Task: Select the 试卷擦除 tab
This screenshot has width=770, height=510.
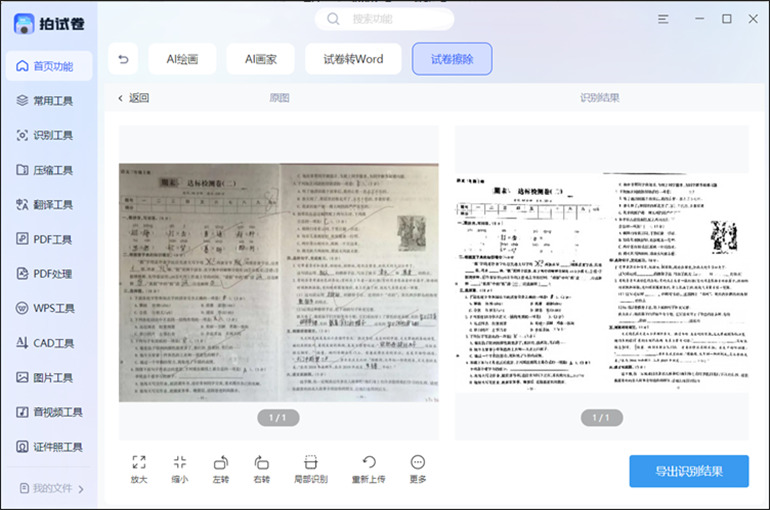Action: tap(452, 59)
